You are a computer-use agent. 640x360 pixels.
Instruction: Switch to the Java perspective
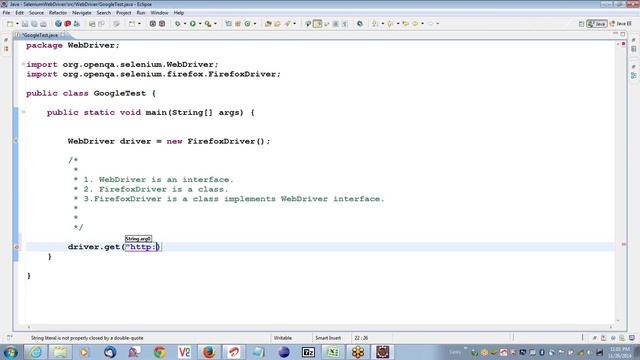tap(597, 24)
